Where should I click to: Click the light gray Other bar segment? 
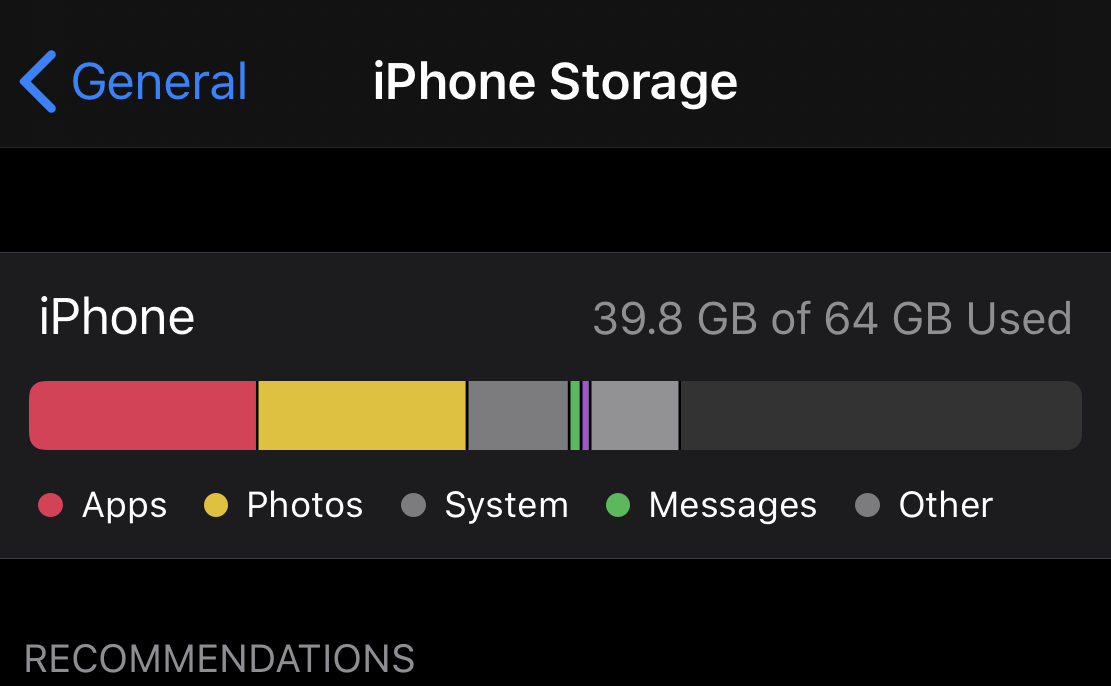(634, 415)
